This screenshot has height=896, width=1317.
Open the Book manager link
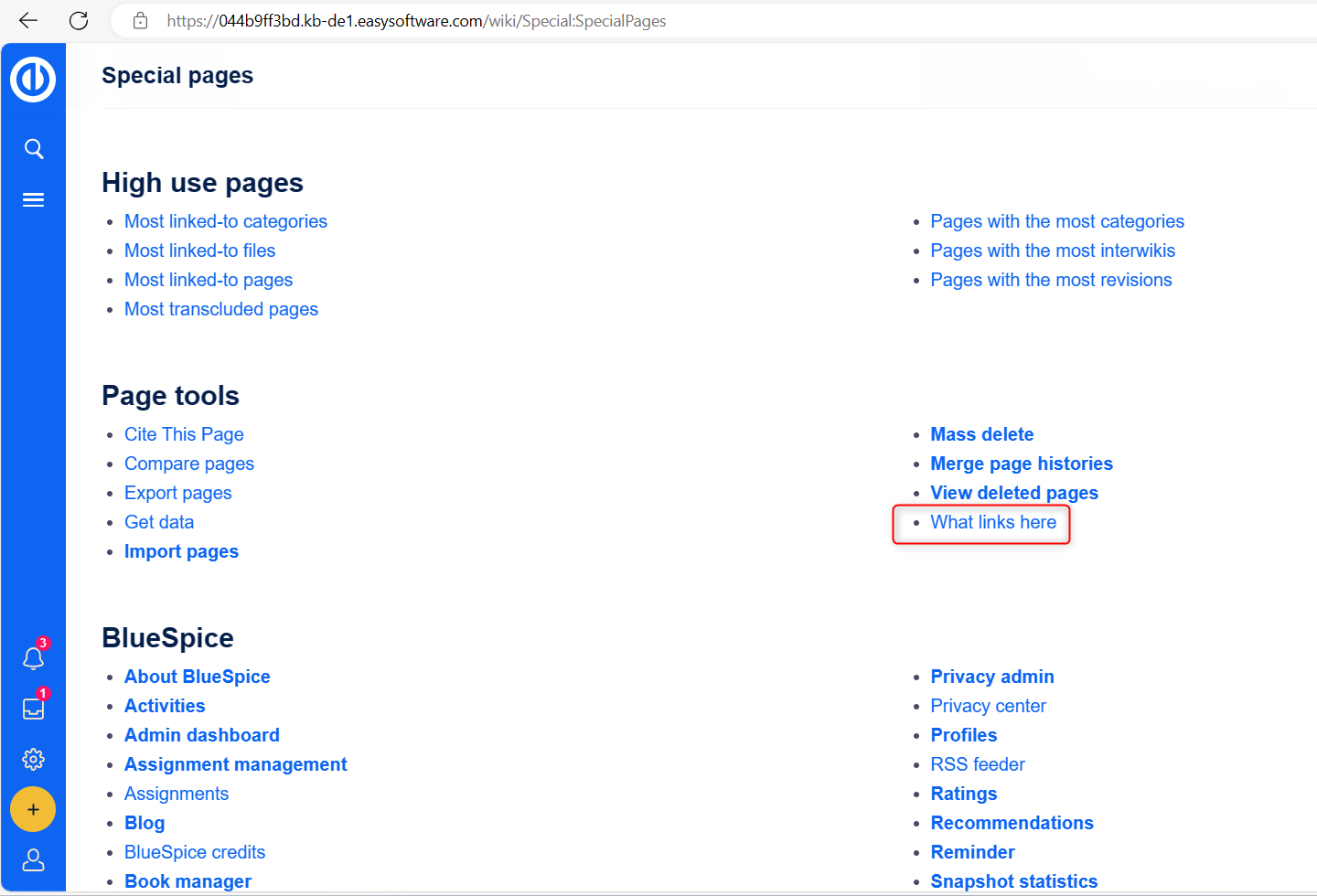[187, 881]
